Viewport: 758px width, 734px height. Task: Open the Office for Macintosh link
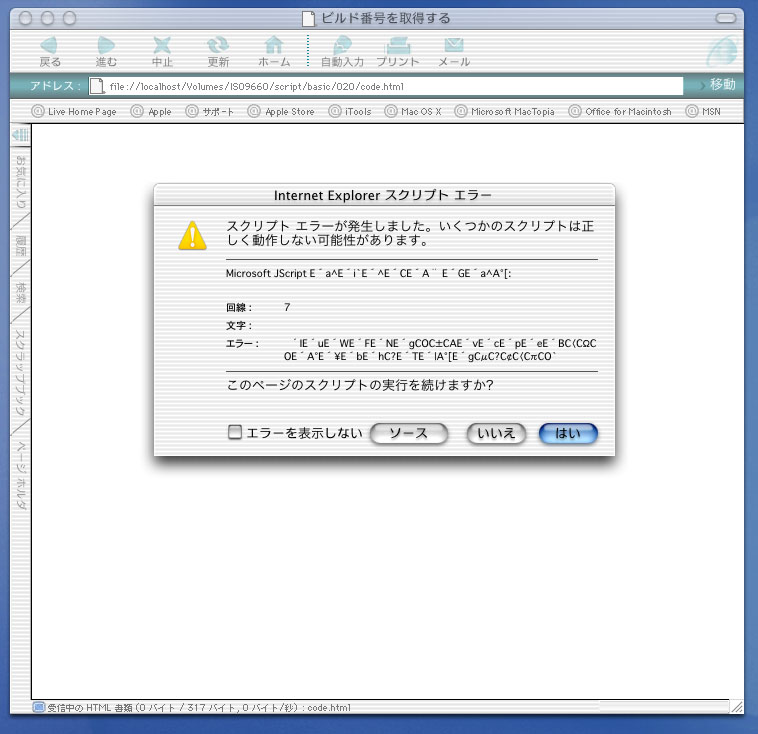point(620,112)
